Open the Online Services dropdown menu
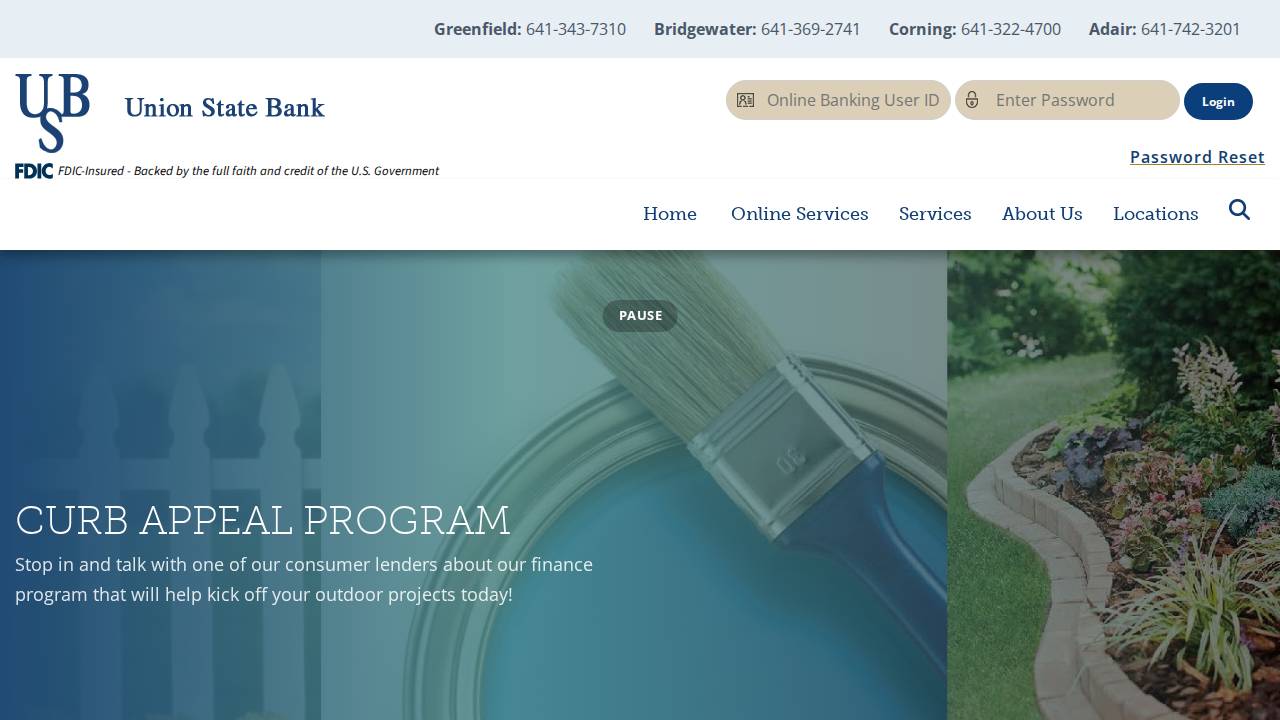Image resolution: width=1280 pixels, height=720 pixels. 799,214
